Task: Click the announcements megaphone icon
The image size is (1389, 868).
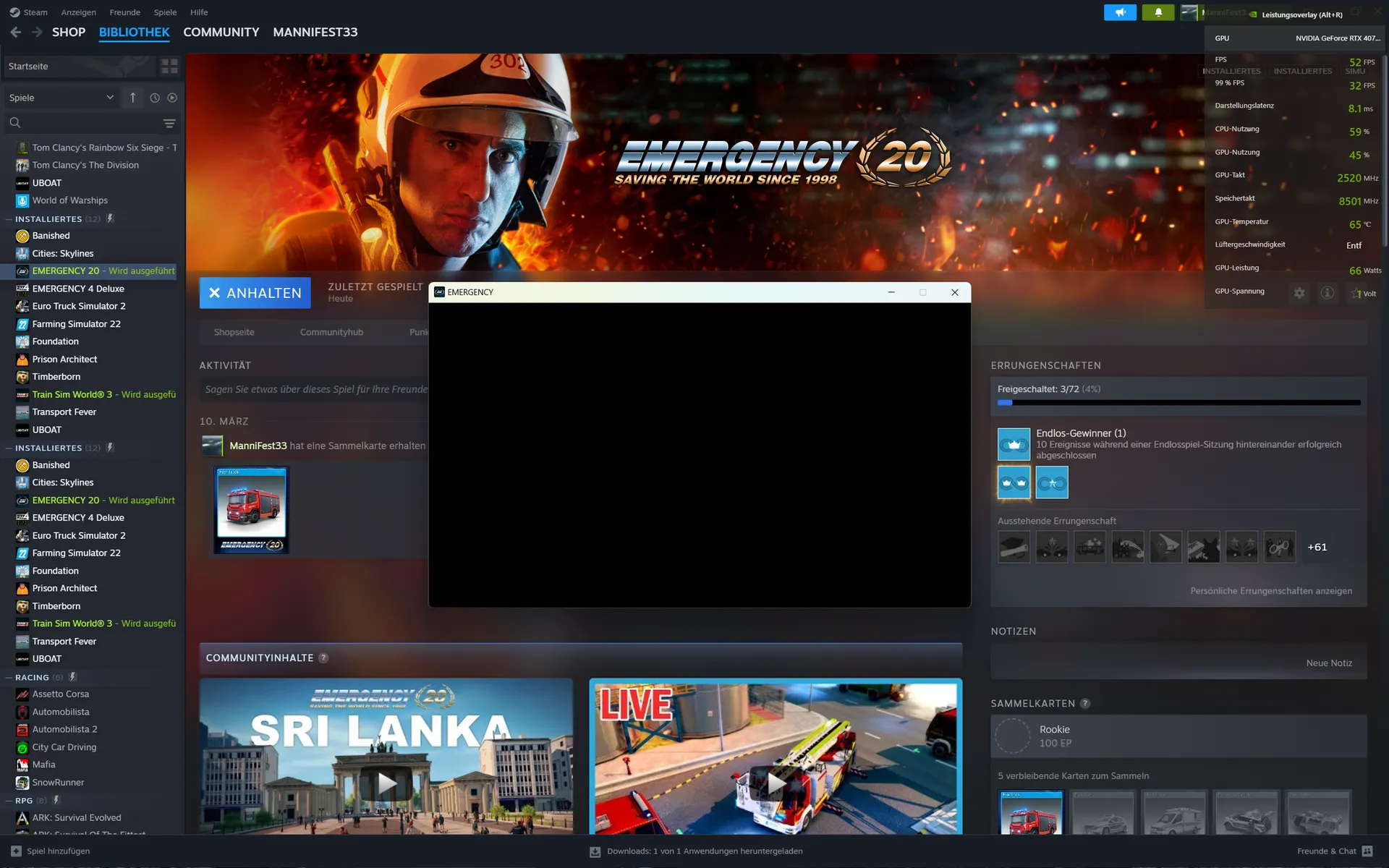Action: pos(1120,12)
